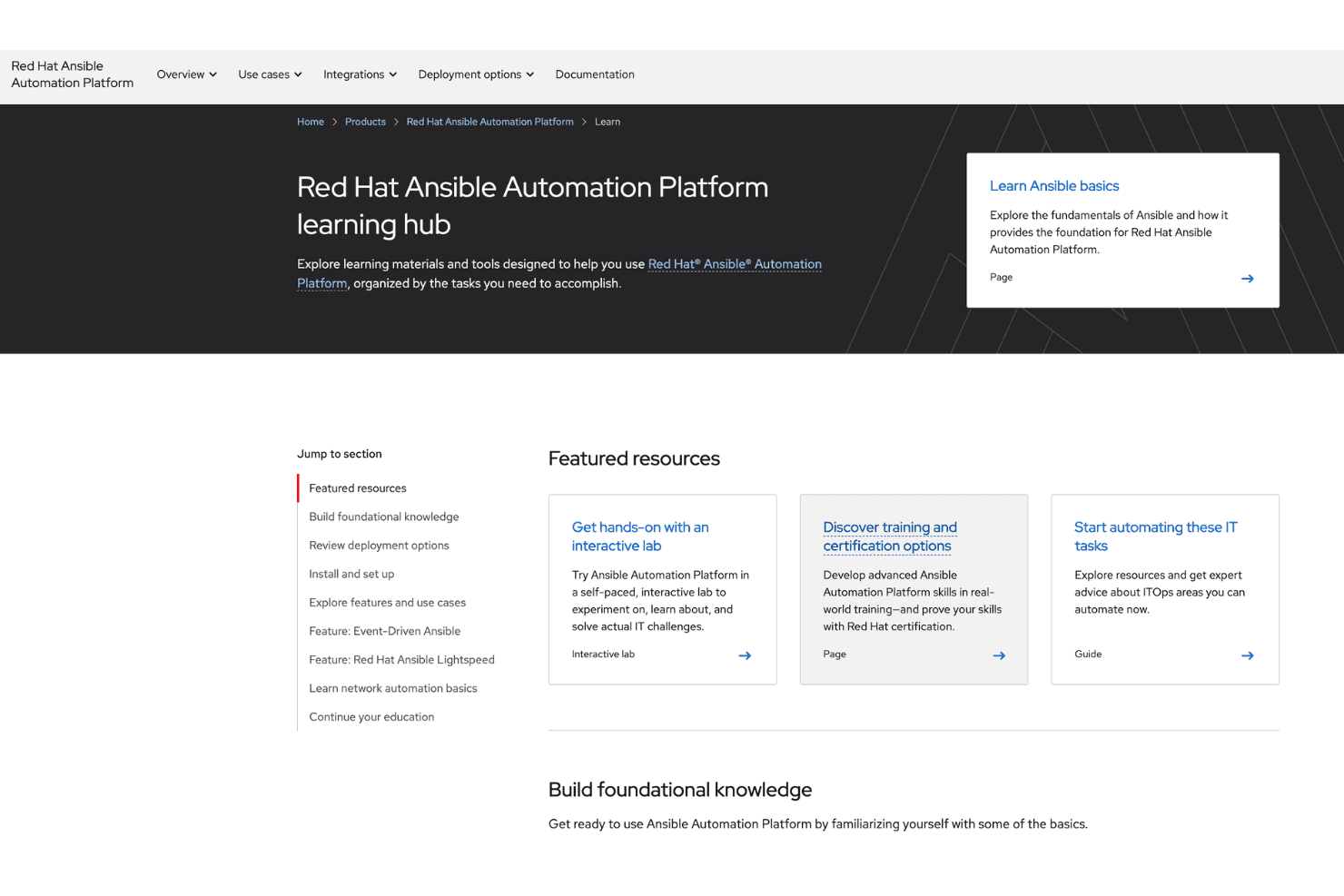This screenshot has height=896, width=1344.
Task: Open the Documentation nav item
Action: click(x=595, y=74)
